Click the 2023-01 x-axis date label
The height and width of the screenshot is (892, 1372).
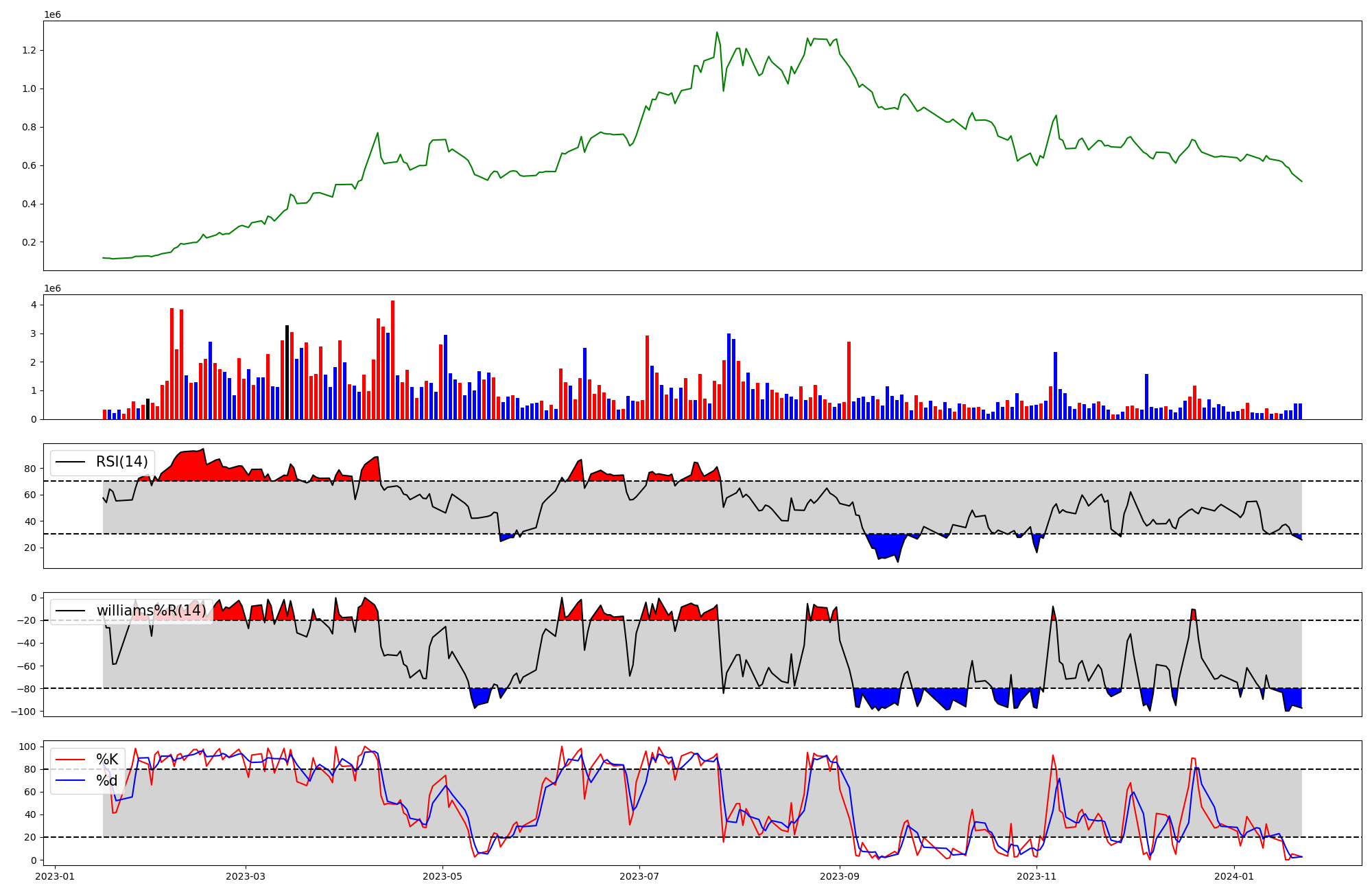pos(55,876)
